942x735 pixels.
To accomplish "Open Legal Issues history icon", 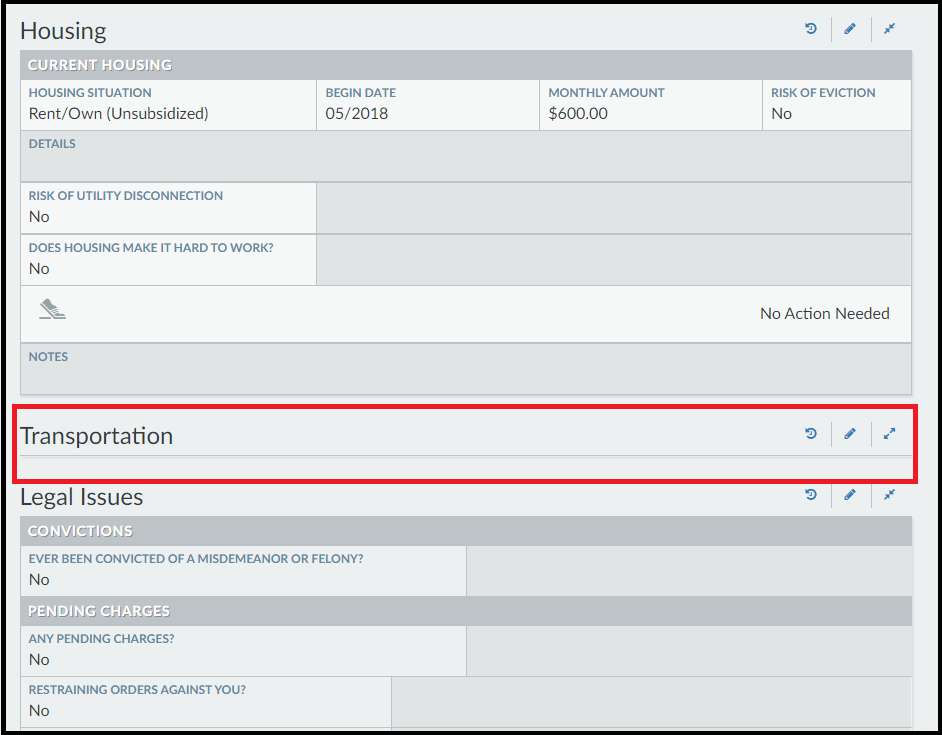I will (811, 495).
